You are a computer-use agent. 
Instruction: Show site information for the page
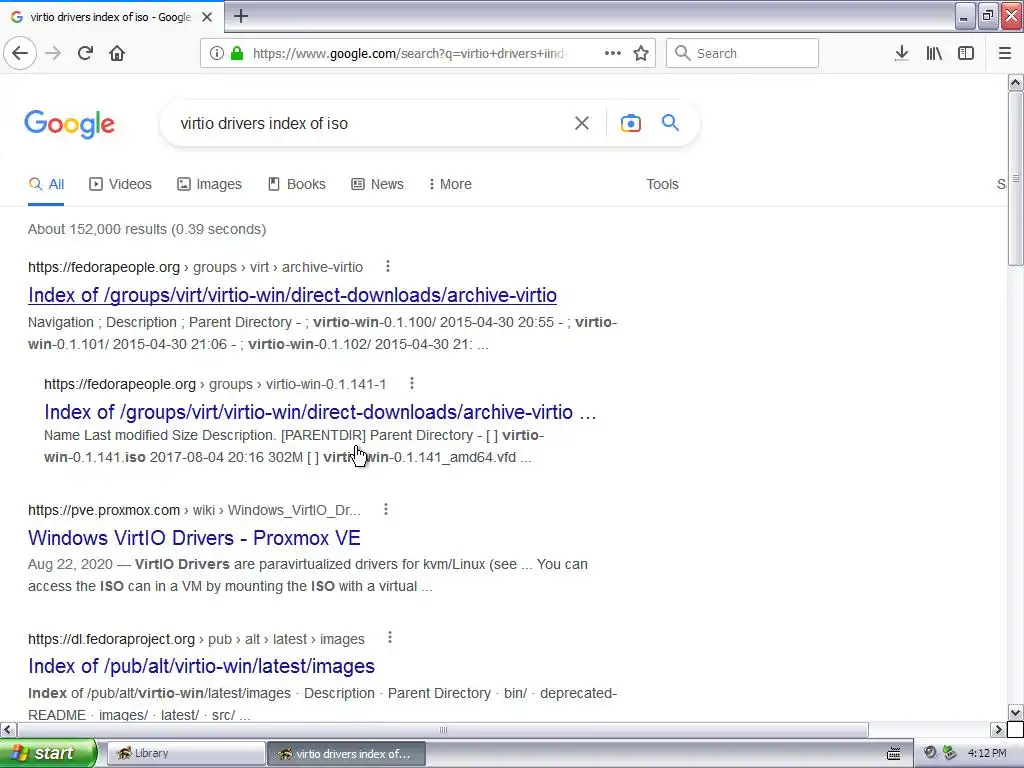[216, 53]
